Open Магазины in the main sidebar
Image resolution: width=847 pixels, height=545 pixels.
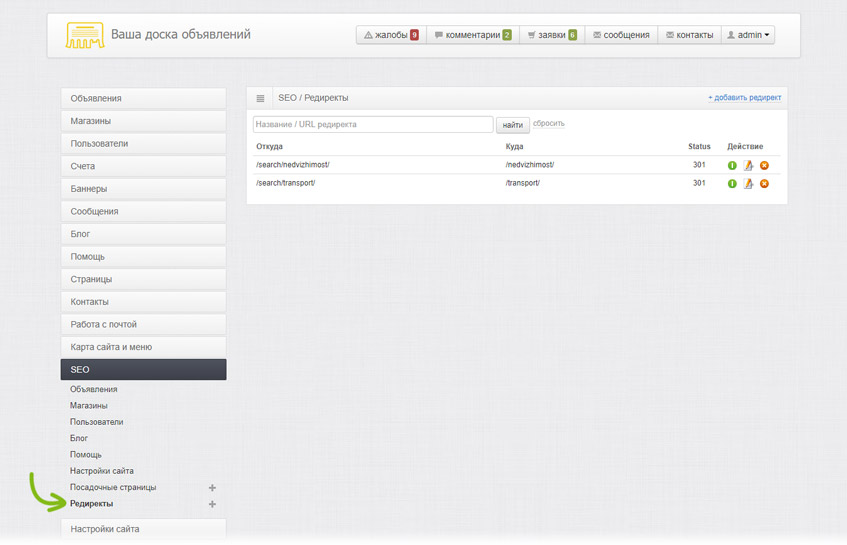143,121
